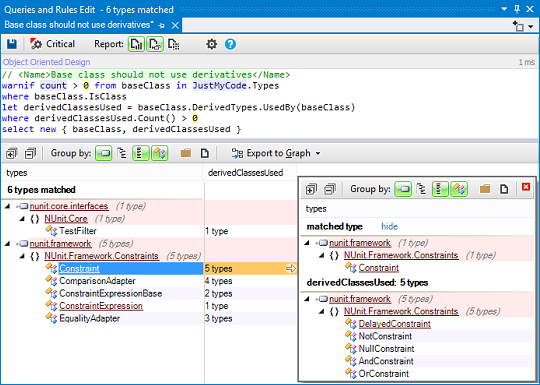The image size is (540, 385).
Task: Toggle group by hierarchy tree in main panel
Action: (x=122, y=153)
